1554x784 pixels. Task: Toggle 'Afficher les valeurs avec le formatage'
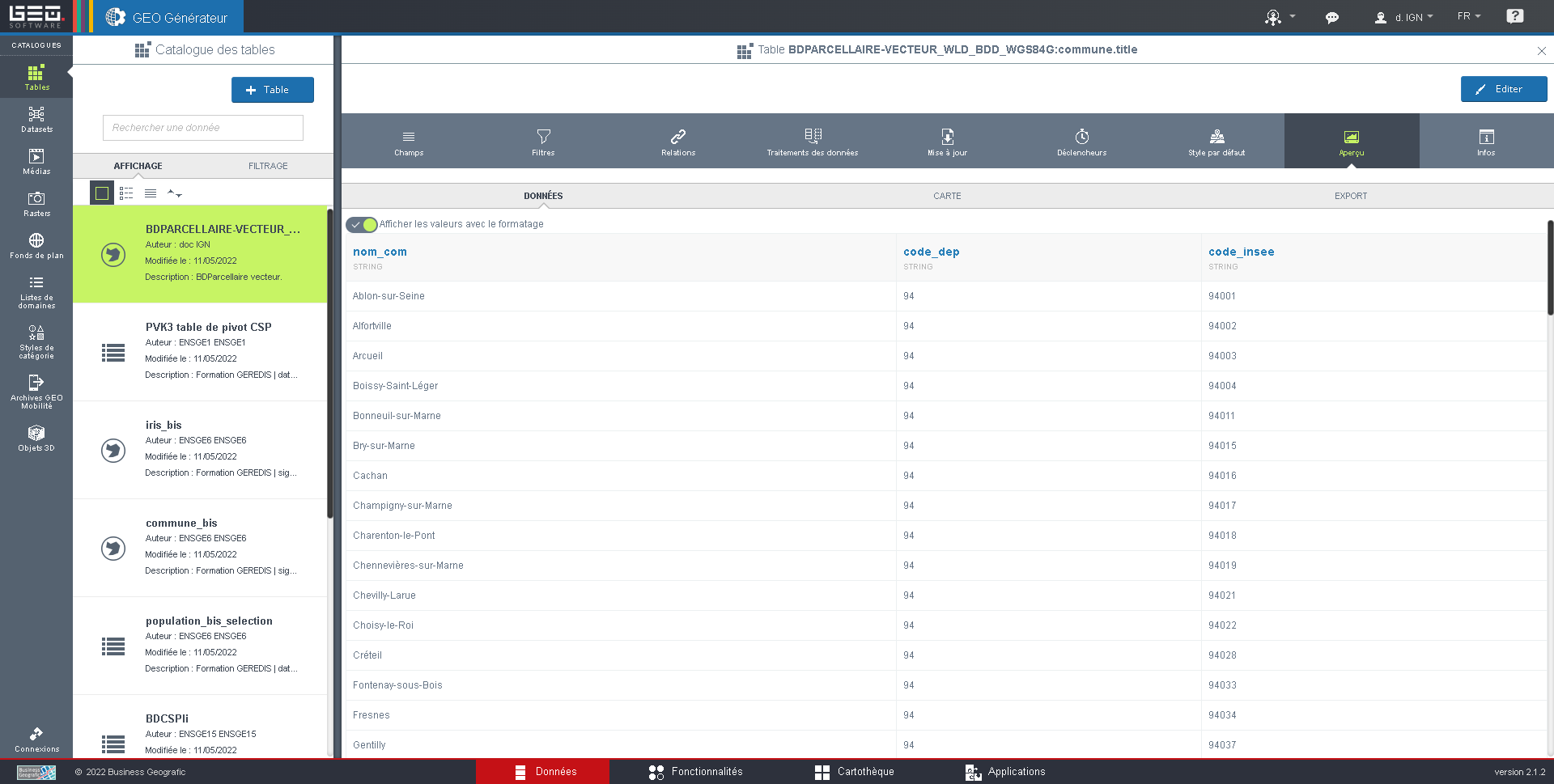pos(362,224)
